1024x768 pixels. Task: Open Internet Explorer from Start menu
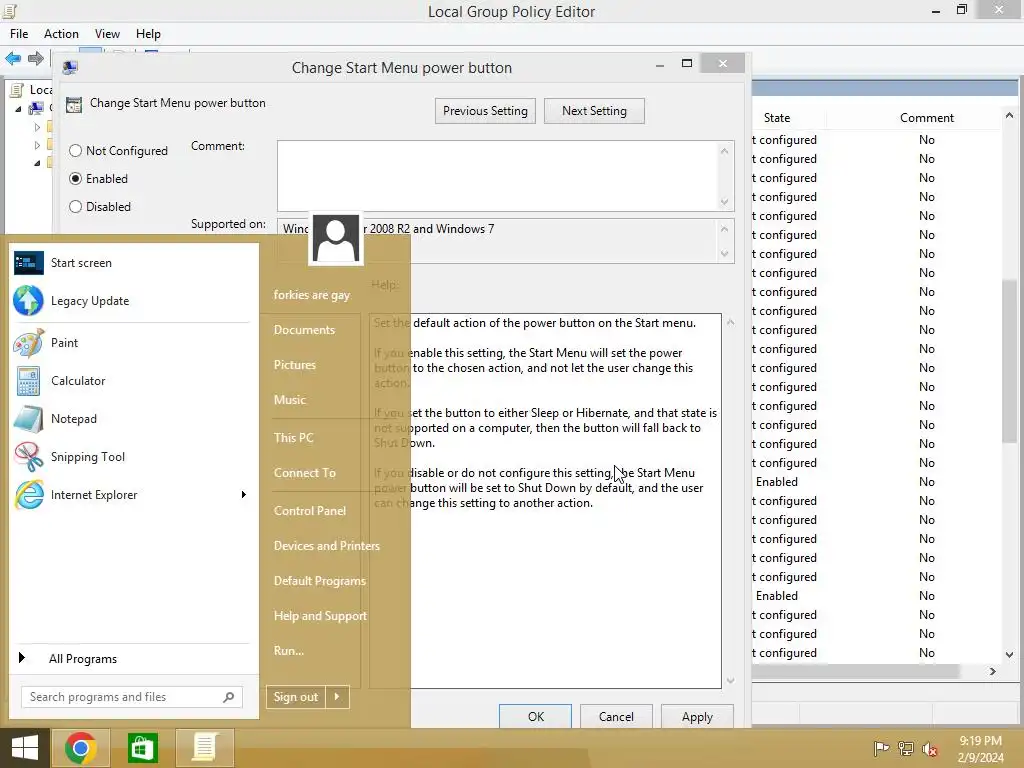124,495
